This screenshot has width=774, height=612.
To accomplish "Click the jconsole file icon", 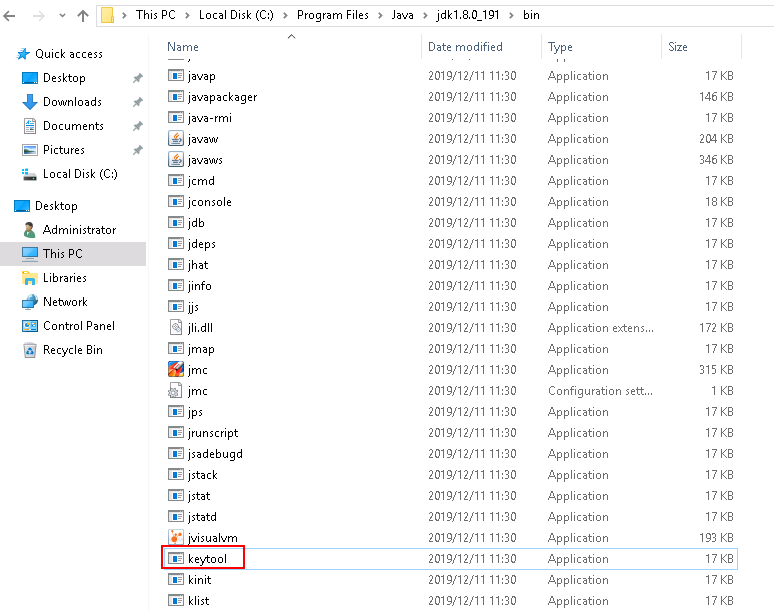I will (176, 201).
